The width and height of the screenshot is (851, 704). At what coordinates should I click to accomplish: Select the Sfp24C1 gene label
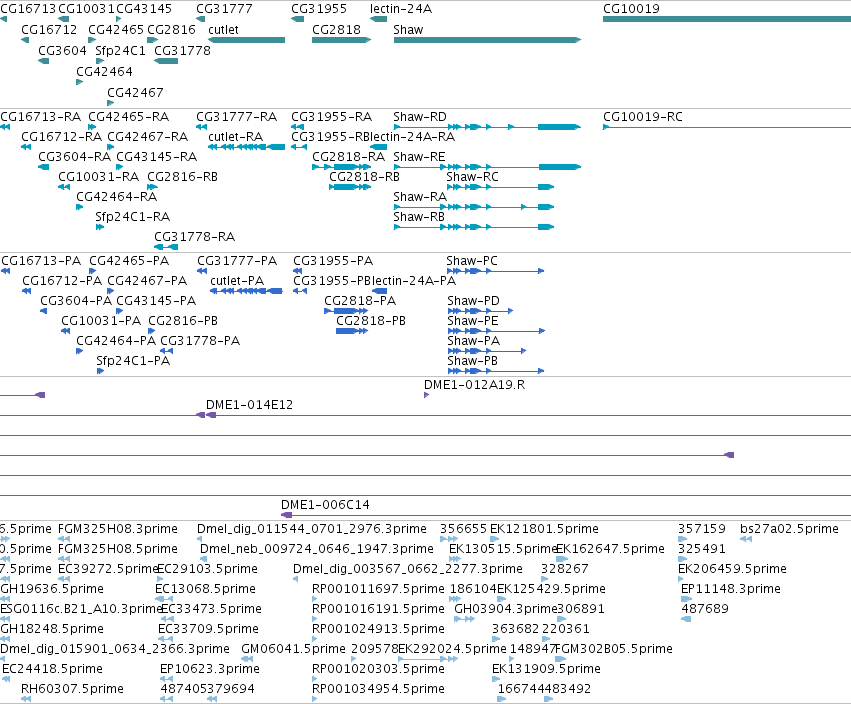point(120,50)
